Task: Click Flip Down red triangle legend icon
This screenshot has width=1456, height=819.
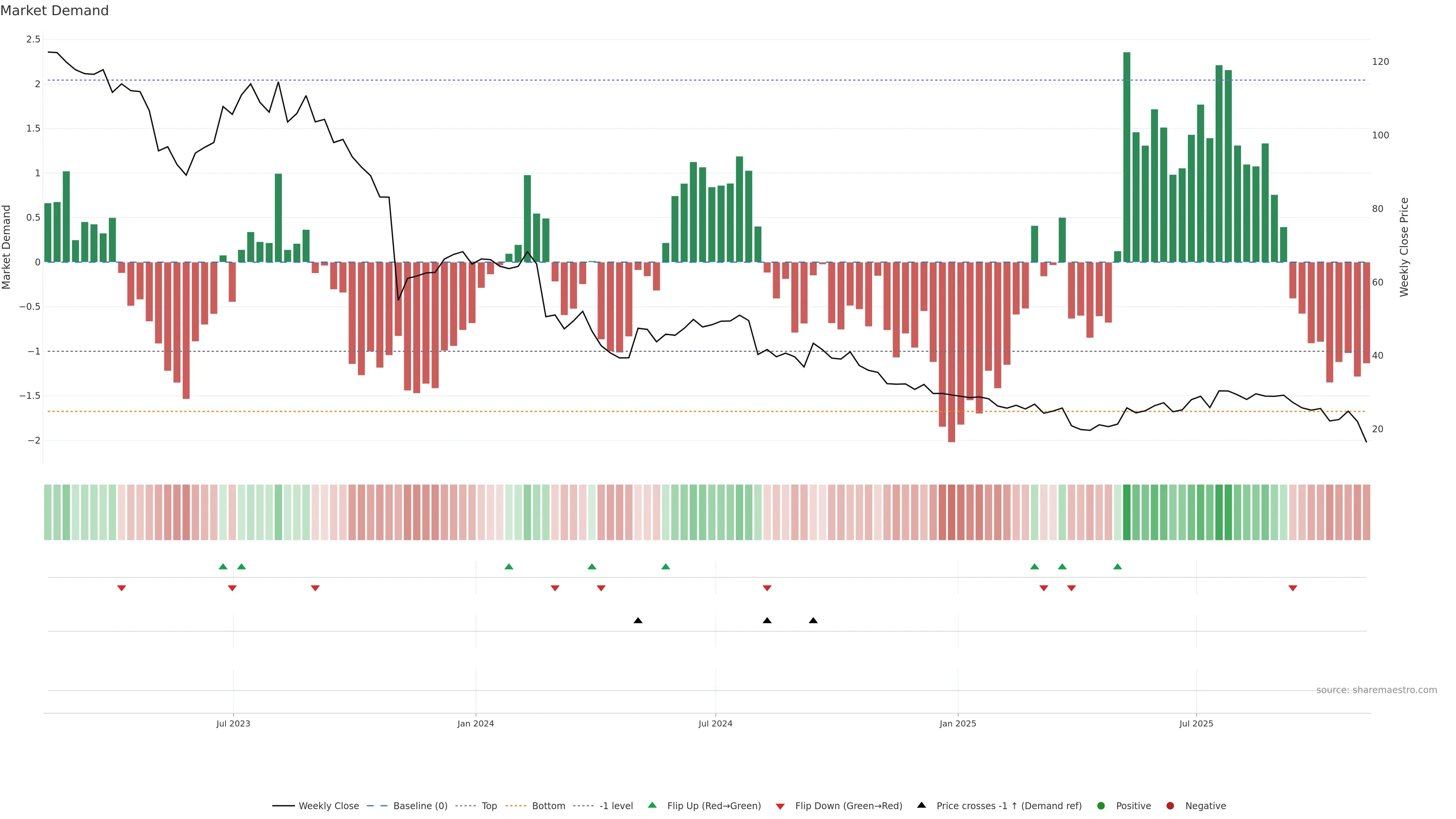Action: (x=780, y=806)
